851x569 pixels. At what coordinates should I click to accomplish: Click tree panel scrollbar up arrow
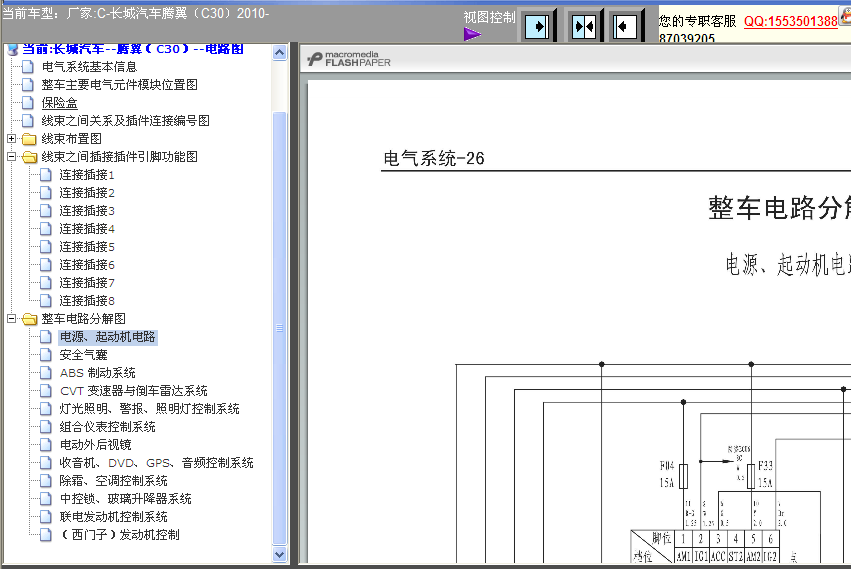click(x=280, y=53)
